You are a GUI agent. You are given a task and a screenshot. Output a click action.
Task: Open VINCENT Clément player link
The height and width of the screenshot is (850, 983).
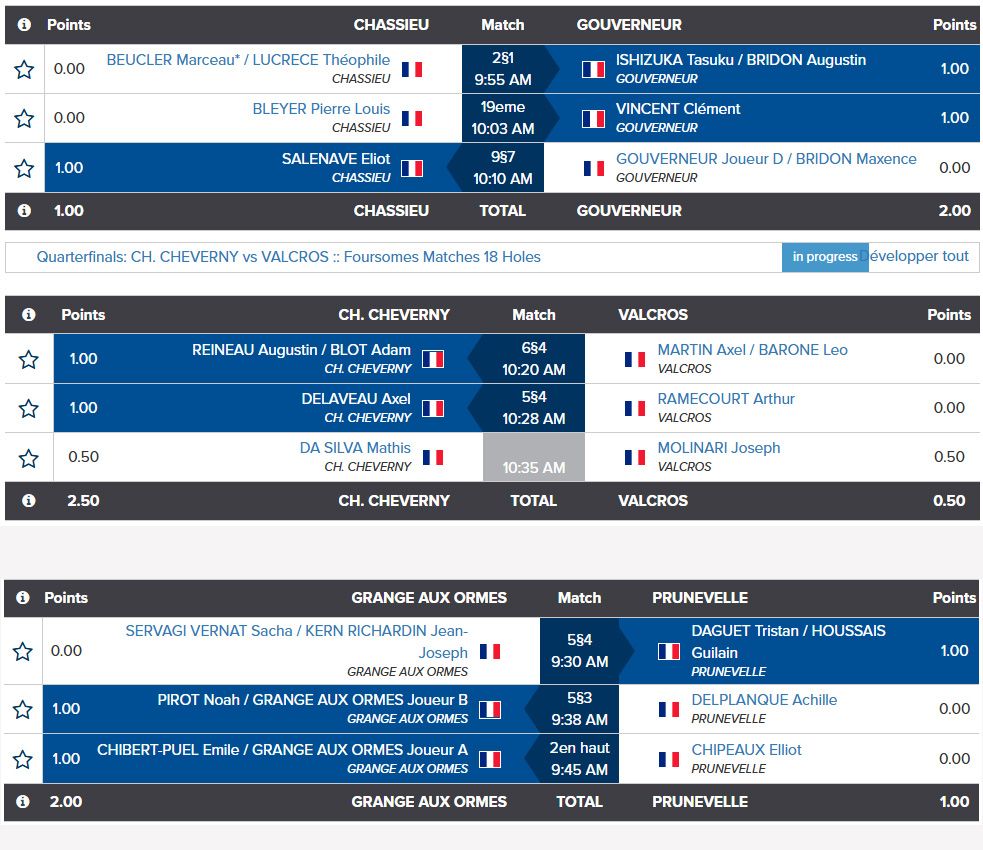coord(677,109)
